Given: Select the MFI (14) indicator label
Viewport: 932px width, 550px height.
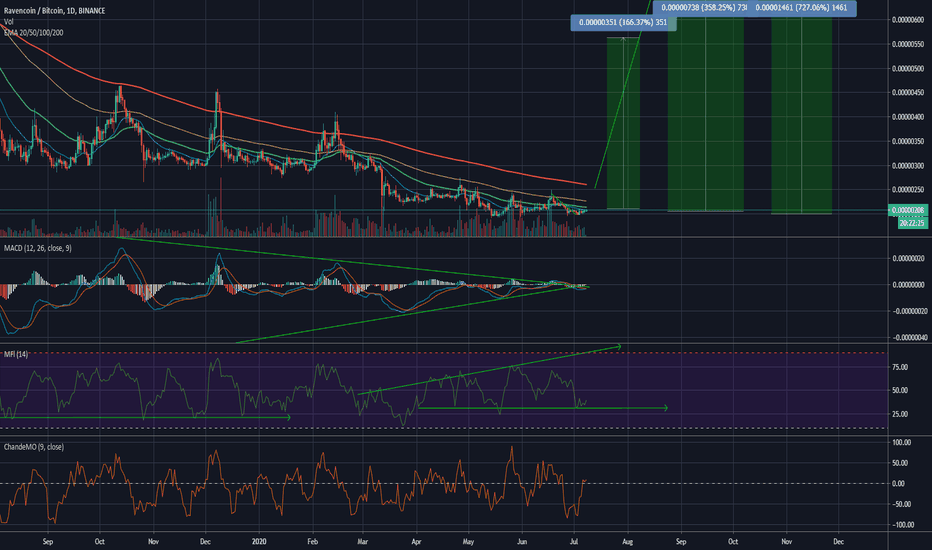Looking at the screenshot, I should point(15,354).
